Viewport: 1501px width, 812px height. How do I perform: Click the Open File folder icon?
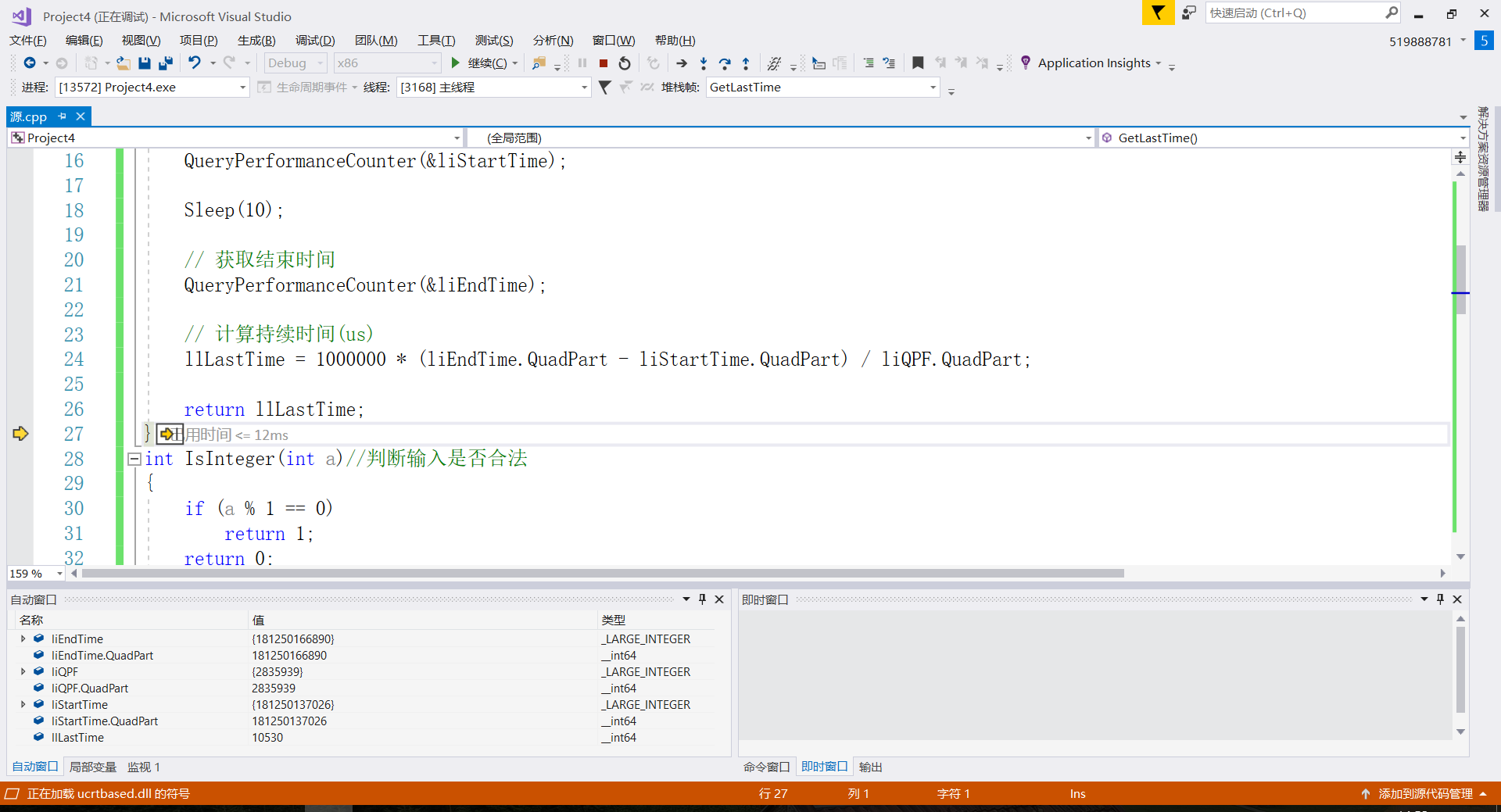124,63
